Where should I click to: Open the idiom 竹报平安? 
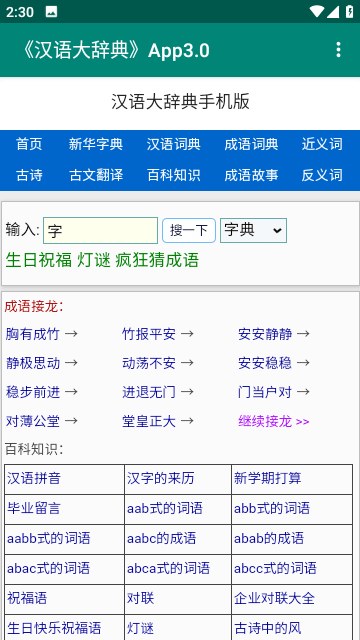coord(149,335)
